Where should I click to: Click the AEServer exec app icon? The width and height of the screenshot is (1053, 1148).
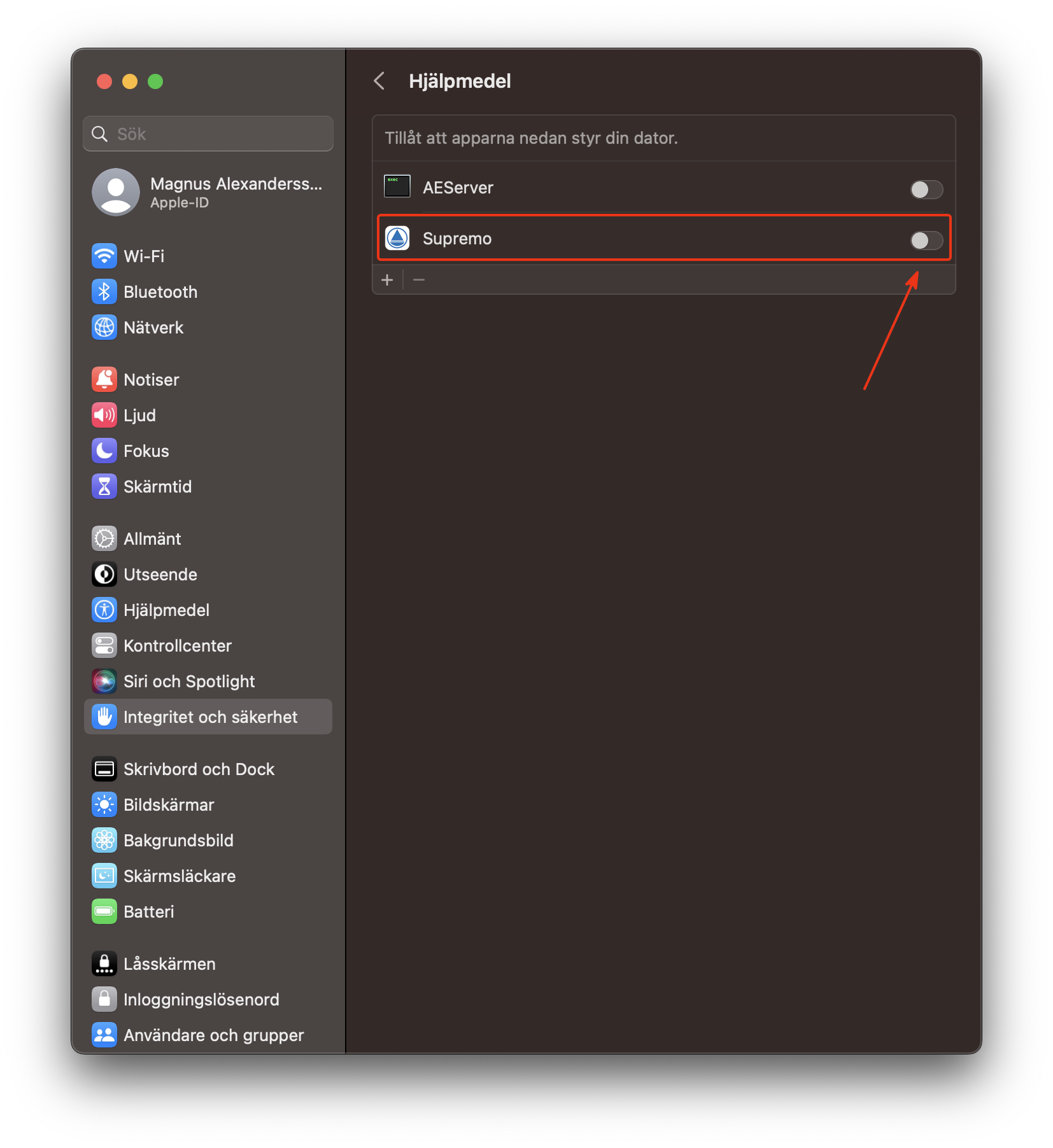point(397,187)
